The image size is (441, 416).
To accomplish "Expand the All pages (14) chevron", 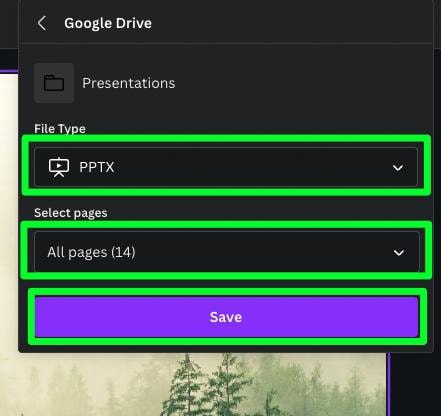I will point(399,253).
